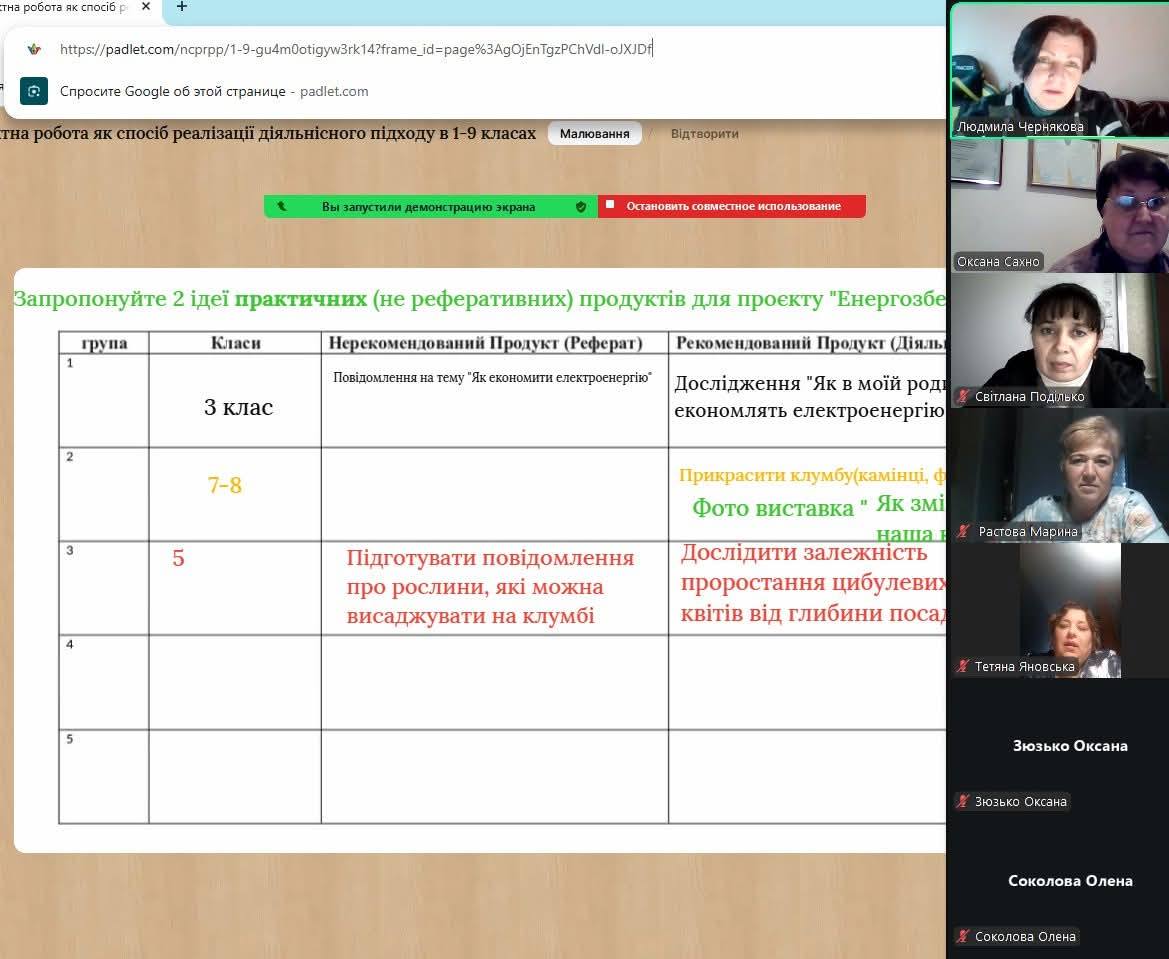Click muted microphone icon for Растова Марина
Screen dimensions: 1169x959
963,532
